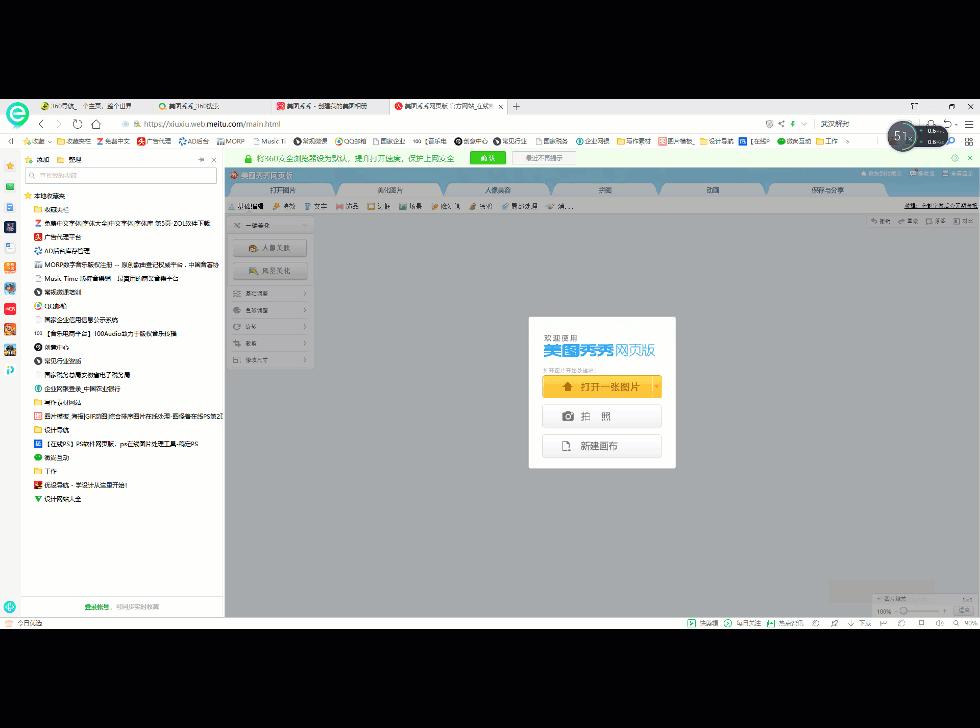Open a new browser tab with plus
The width and height of the screenshot is (980, 728).
517,106
